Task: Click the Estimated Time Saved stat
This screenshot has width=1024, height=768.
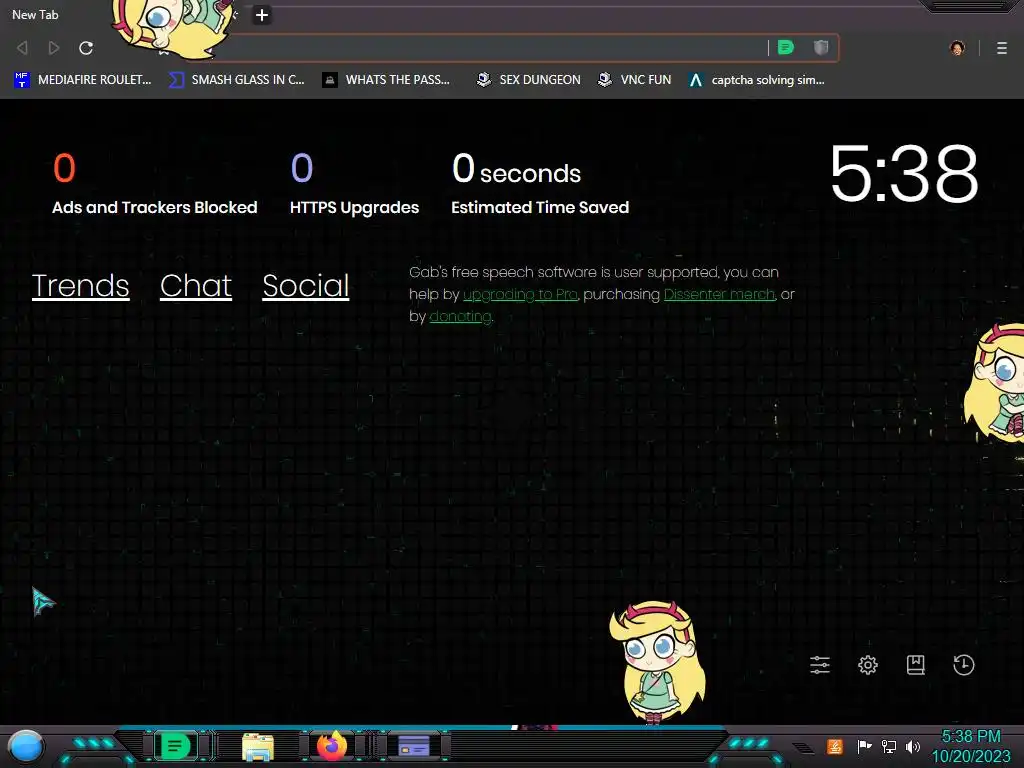Action: tap(540, 184)
